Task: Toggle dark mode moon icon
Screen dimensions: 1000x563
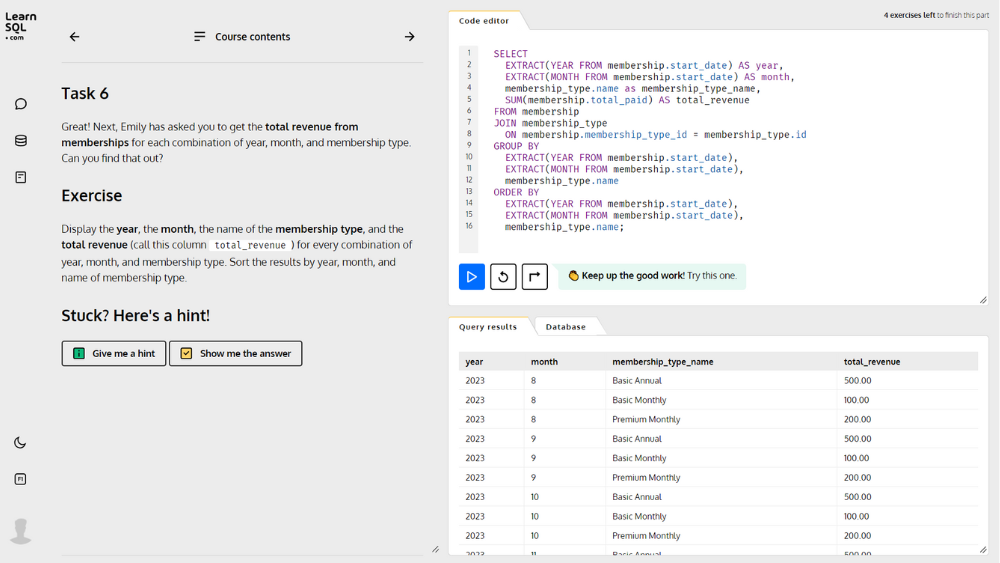Action: (x=20, y=442)
